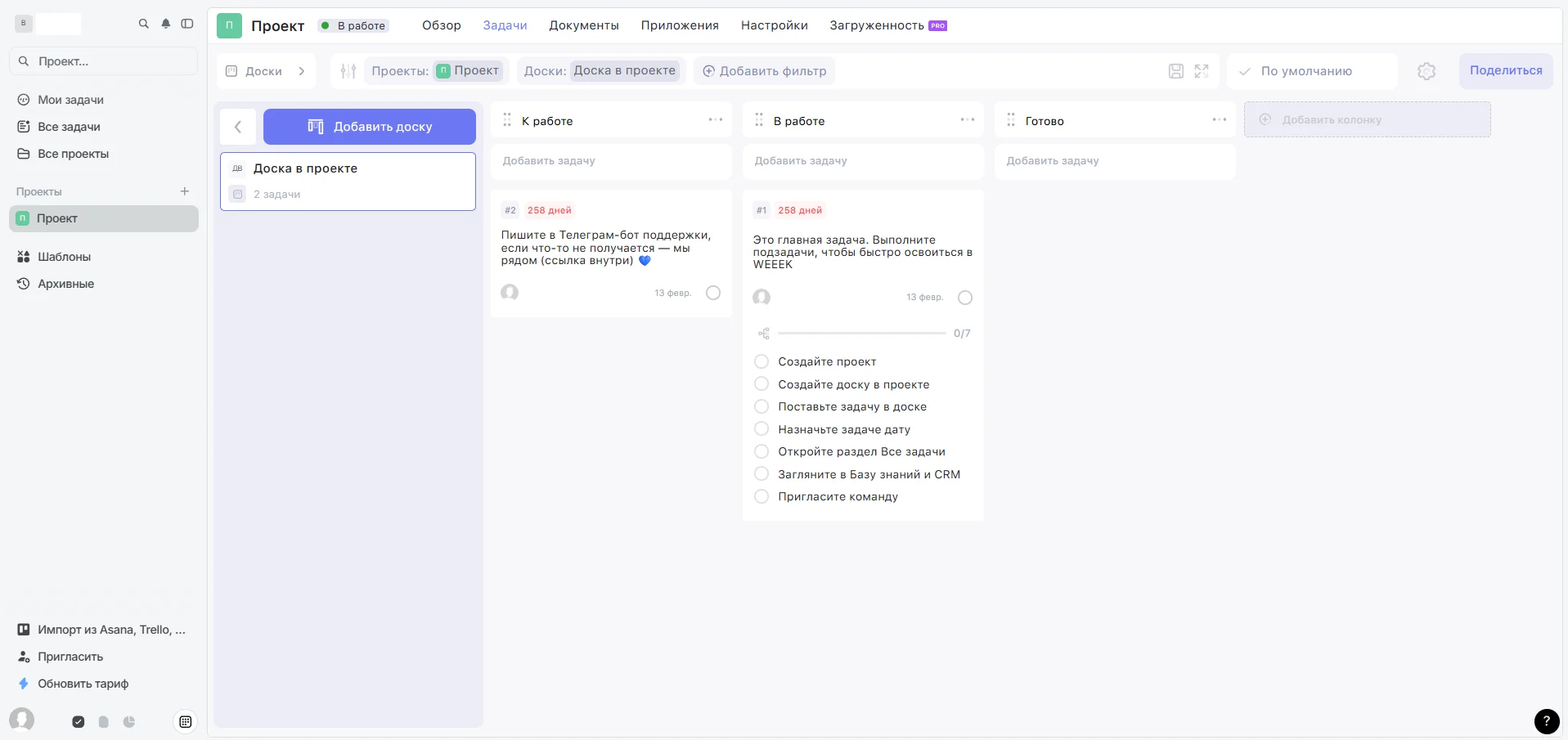
Task: Click the filter sliders icon
Action: click(x=348, y=71)
